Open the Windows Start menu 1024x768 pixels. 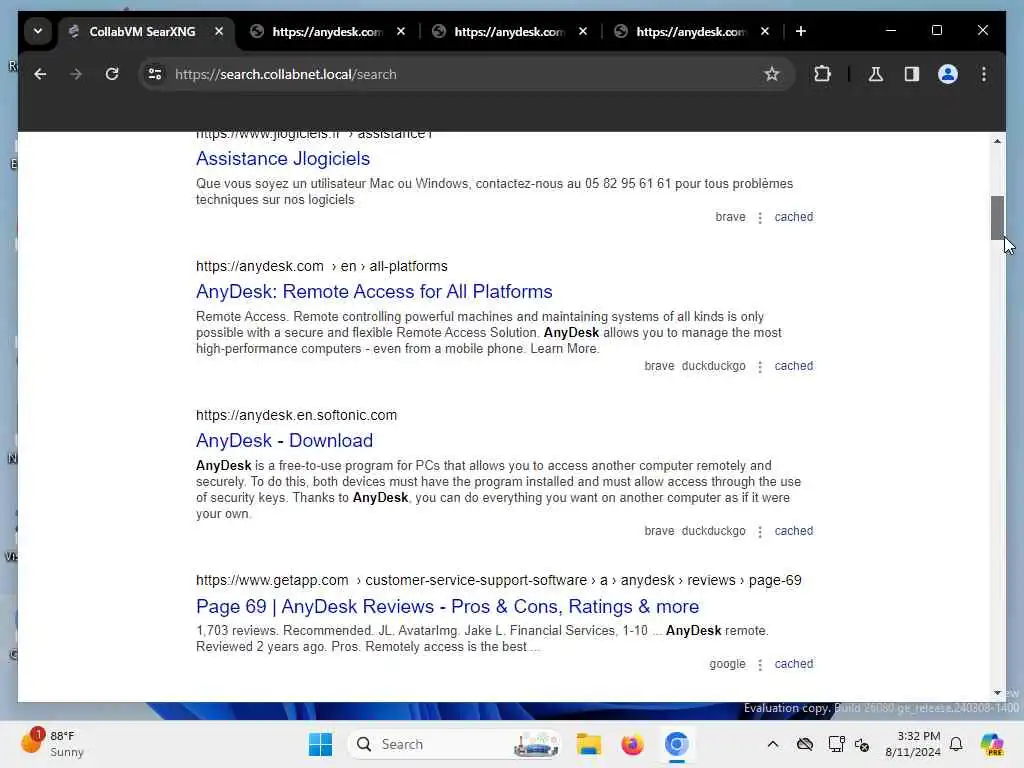320,744
